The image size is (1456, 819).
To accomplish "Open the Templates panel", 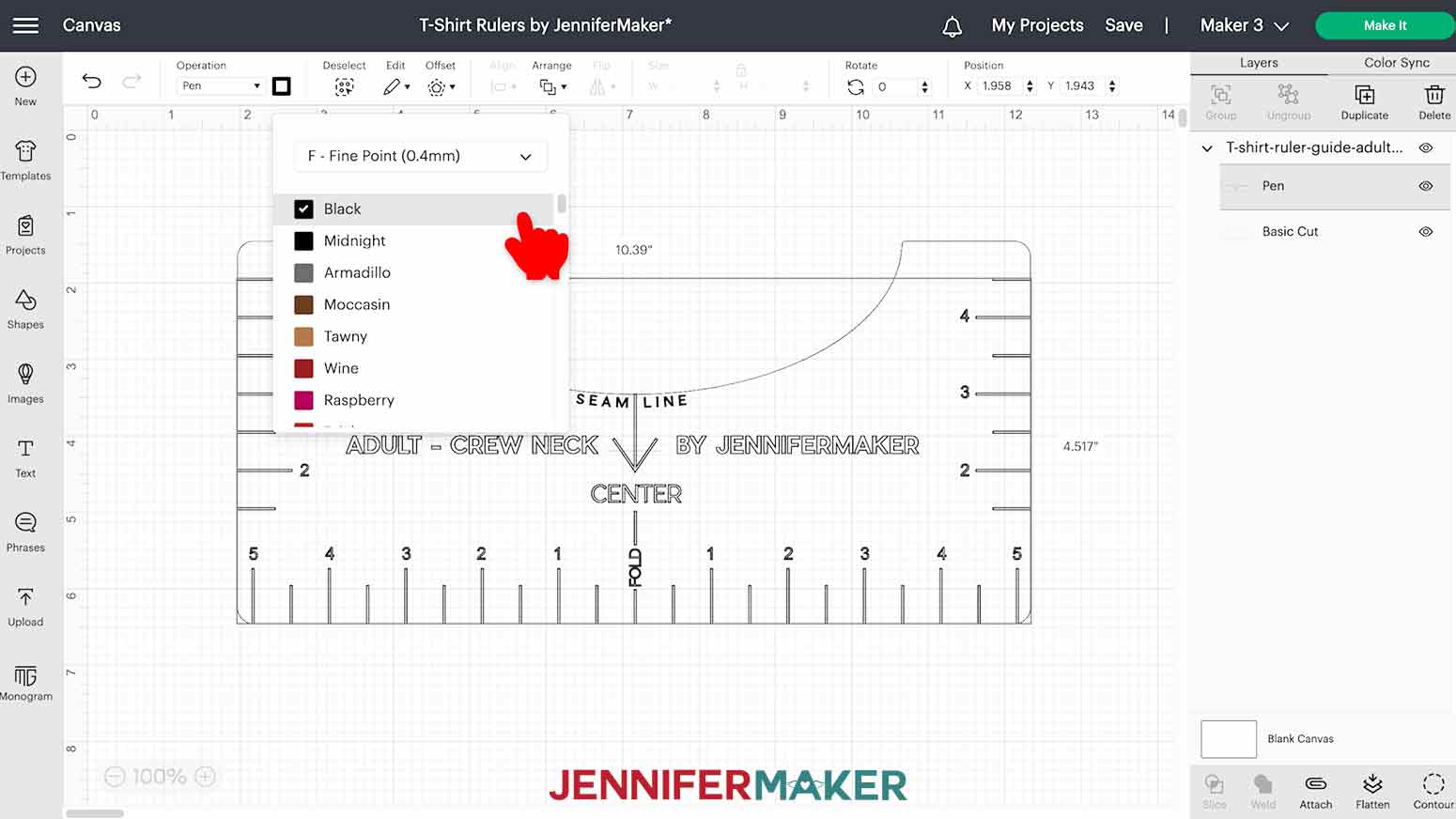I will click(25, 151).
